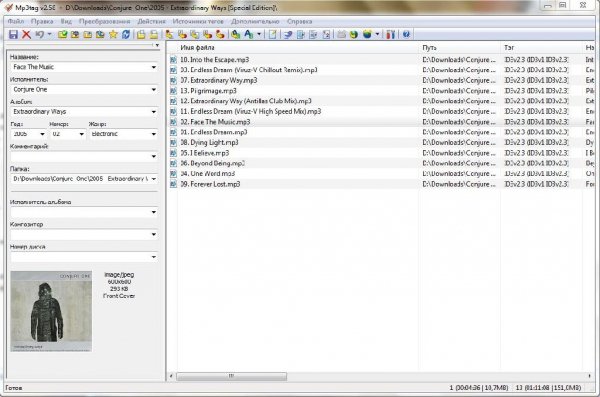
Task: Open the Файл menu
Action: point(16,21)
